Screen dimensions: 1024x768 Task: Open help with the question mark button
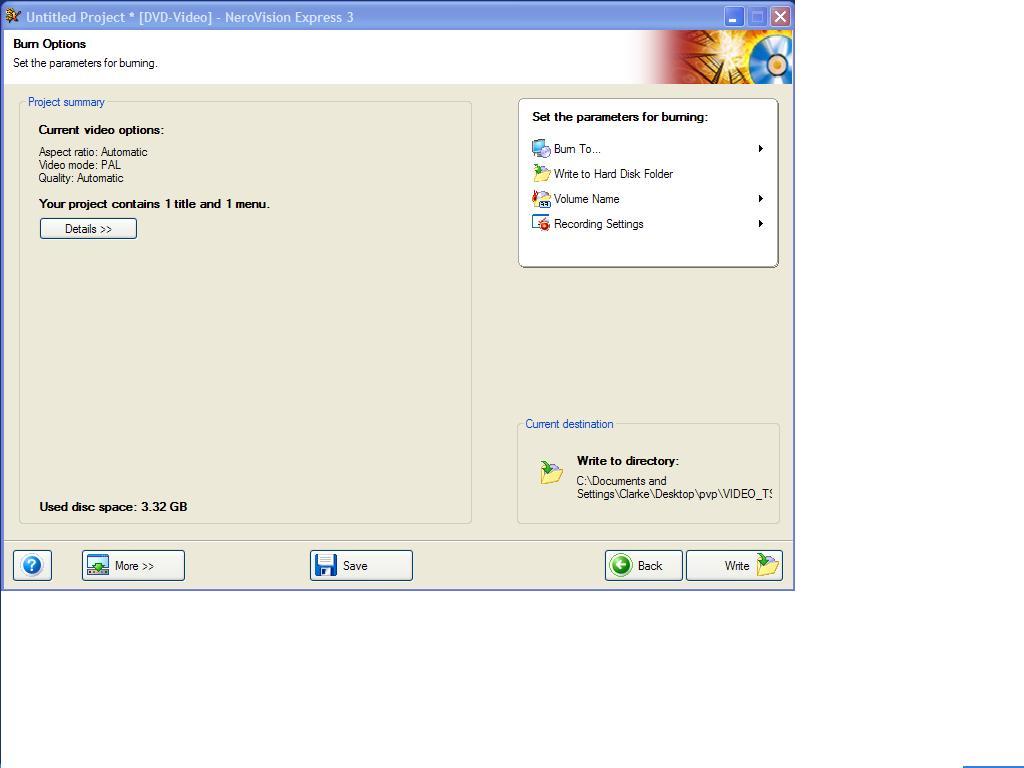(x=32, y=565)
